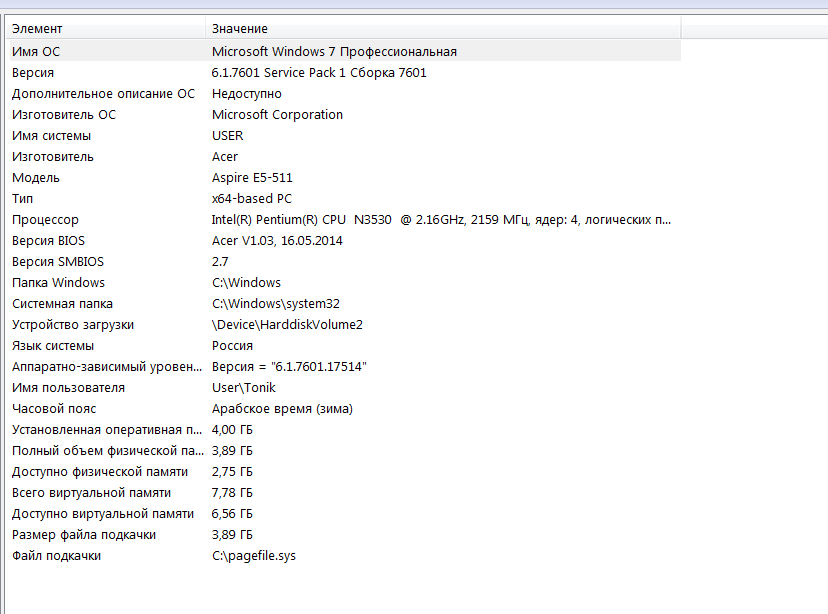Click the "Имя пользователя" row

68,388
